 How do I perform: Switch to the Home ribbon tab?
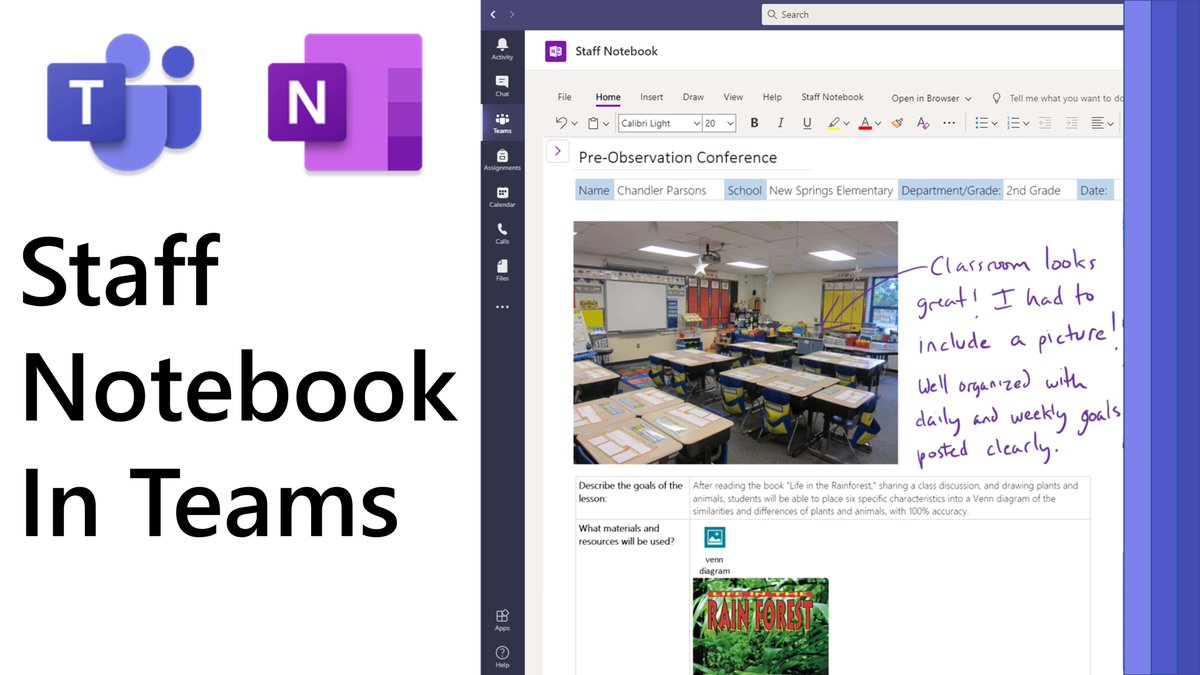click(x=608, y=97)
